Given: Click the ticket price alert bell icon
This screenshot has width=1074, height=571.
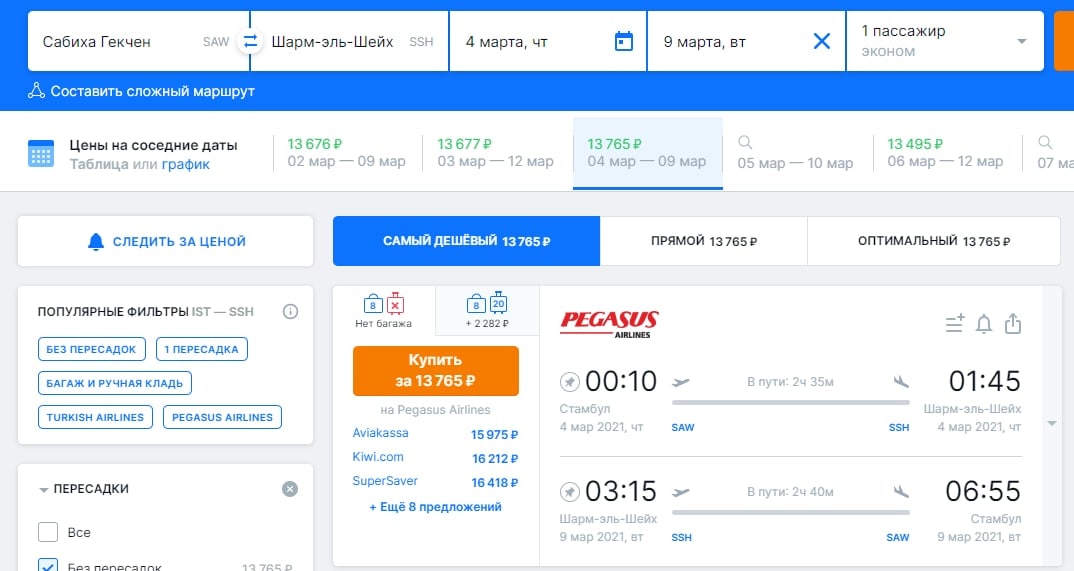Looking at the screenshot, I should [x=984, y=323].
